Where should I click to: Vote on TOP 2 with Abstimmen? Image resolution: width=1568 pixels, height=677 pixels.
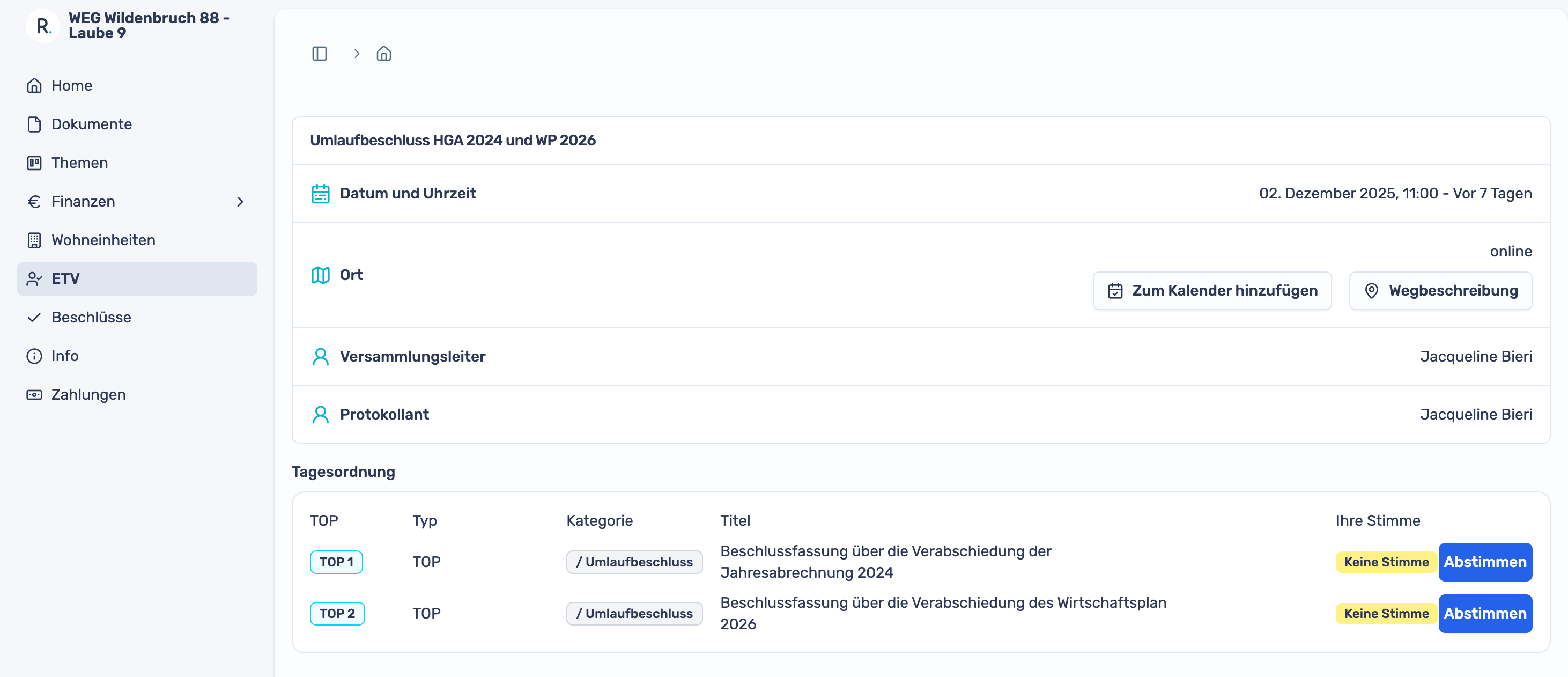(x=1484, y=614)
